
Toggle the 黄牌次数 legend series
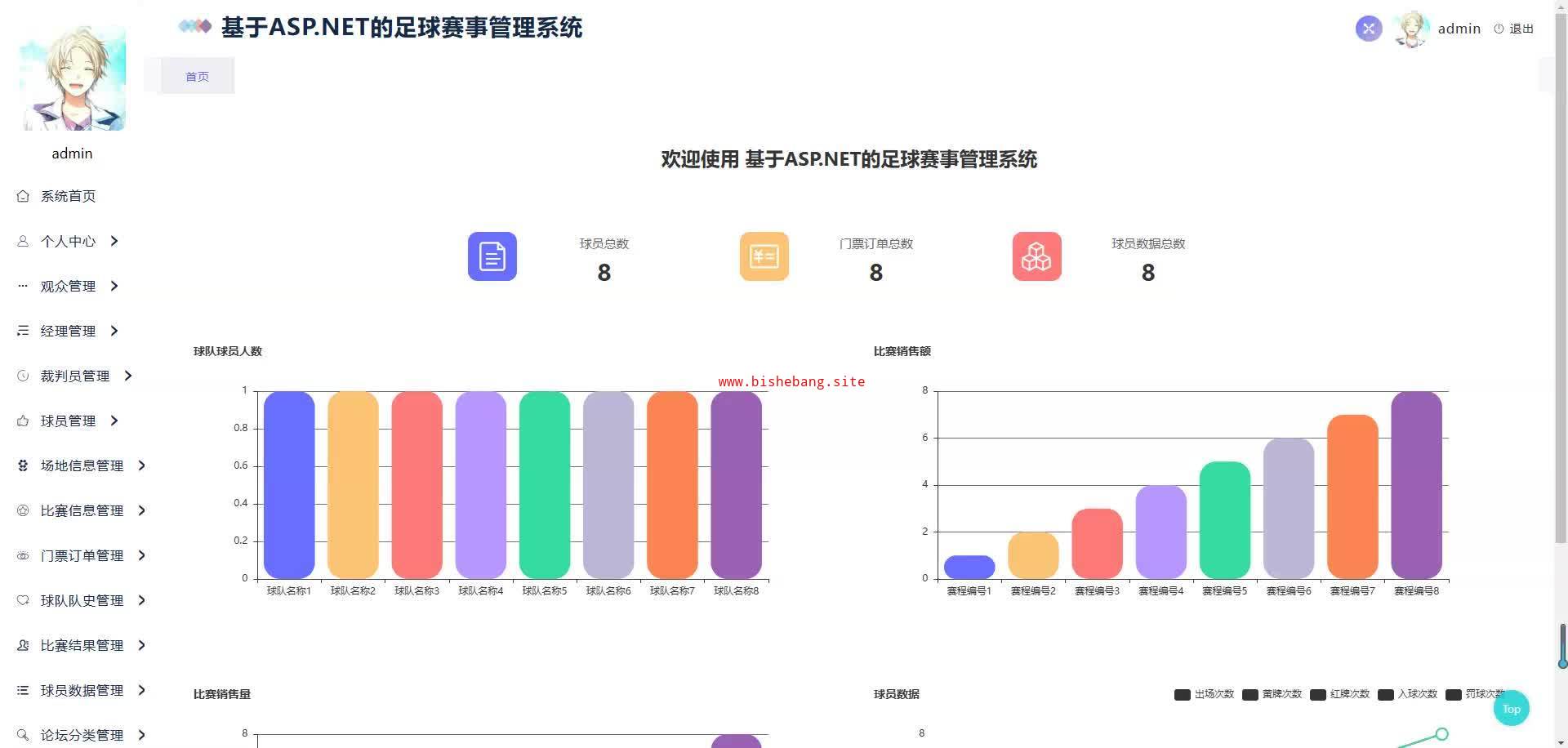pyautogui.click(x=1272, y=694)
